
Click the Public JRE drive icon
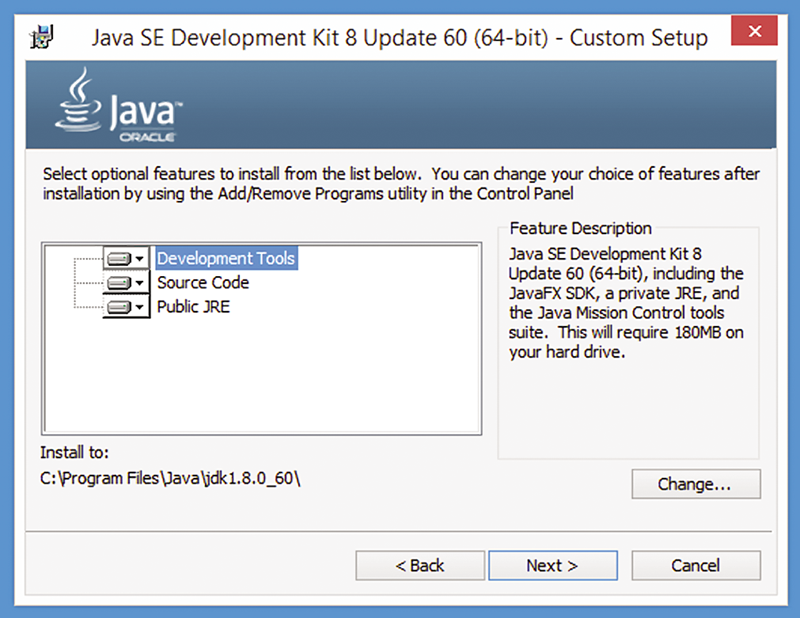tap(119, 307)
